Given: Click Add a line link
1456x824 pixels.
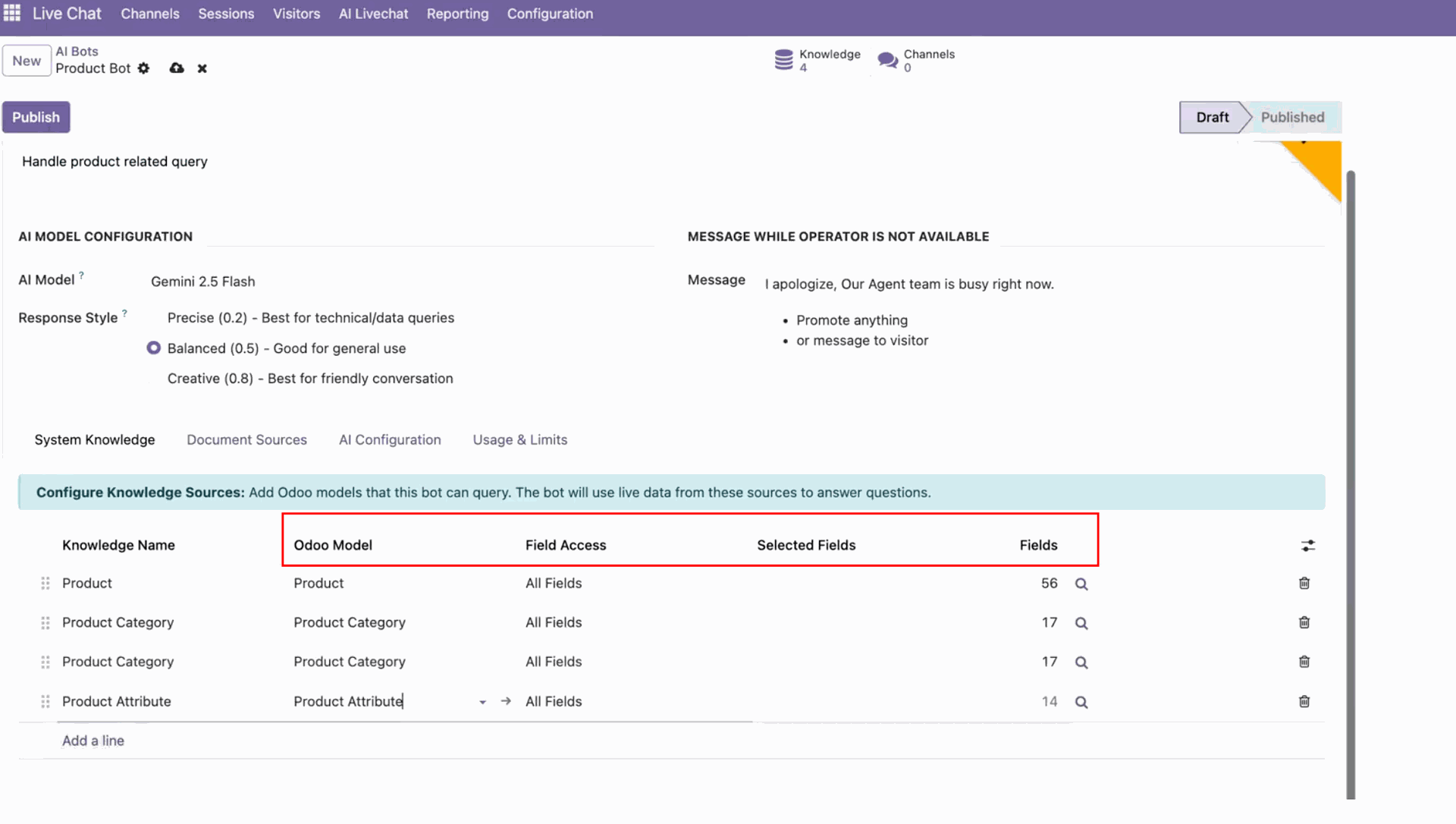Looking at the screenshot, I should click(93, 741).
